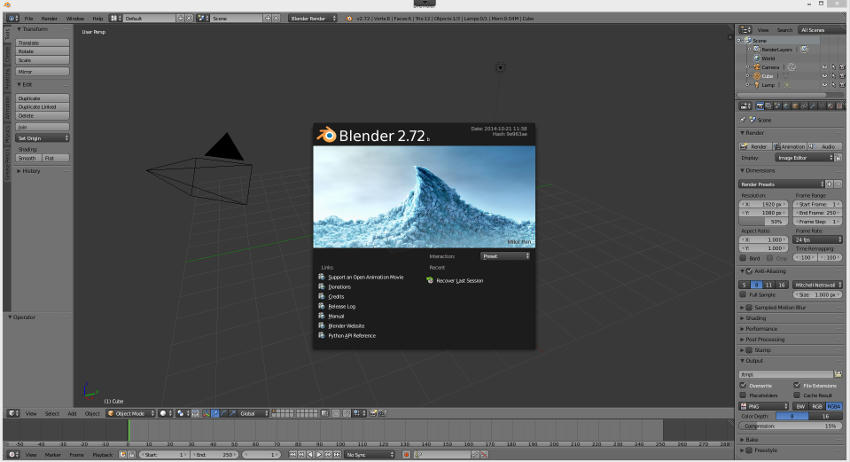Click the Translate button in tool shelf
The width and height of the screenshot is (850, 462).
(42, 43)
